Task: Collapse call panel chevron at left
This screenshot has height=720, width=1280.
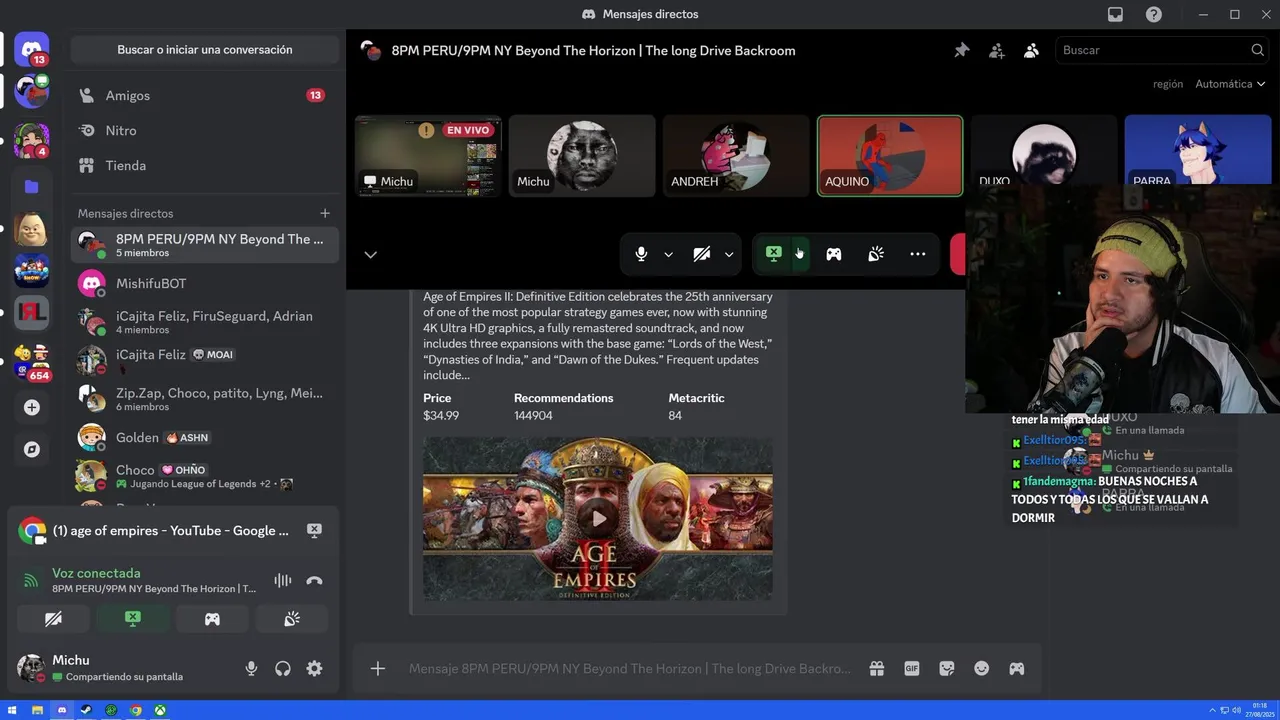Action: (370, 254)
